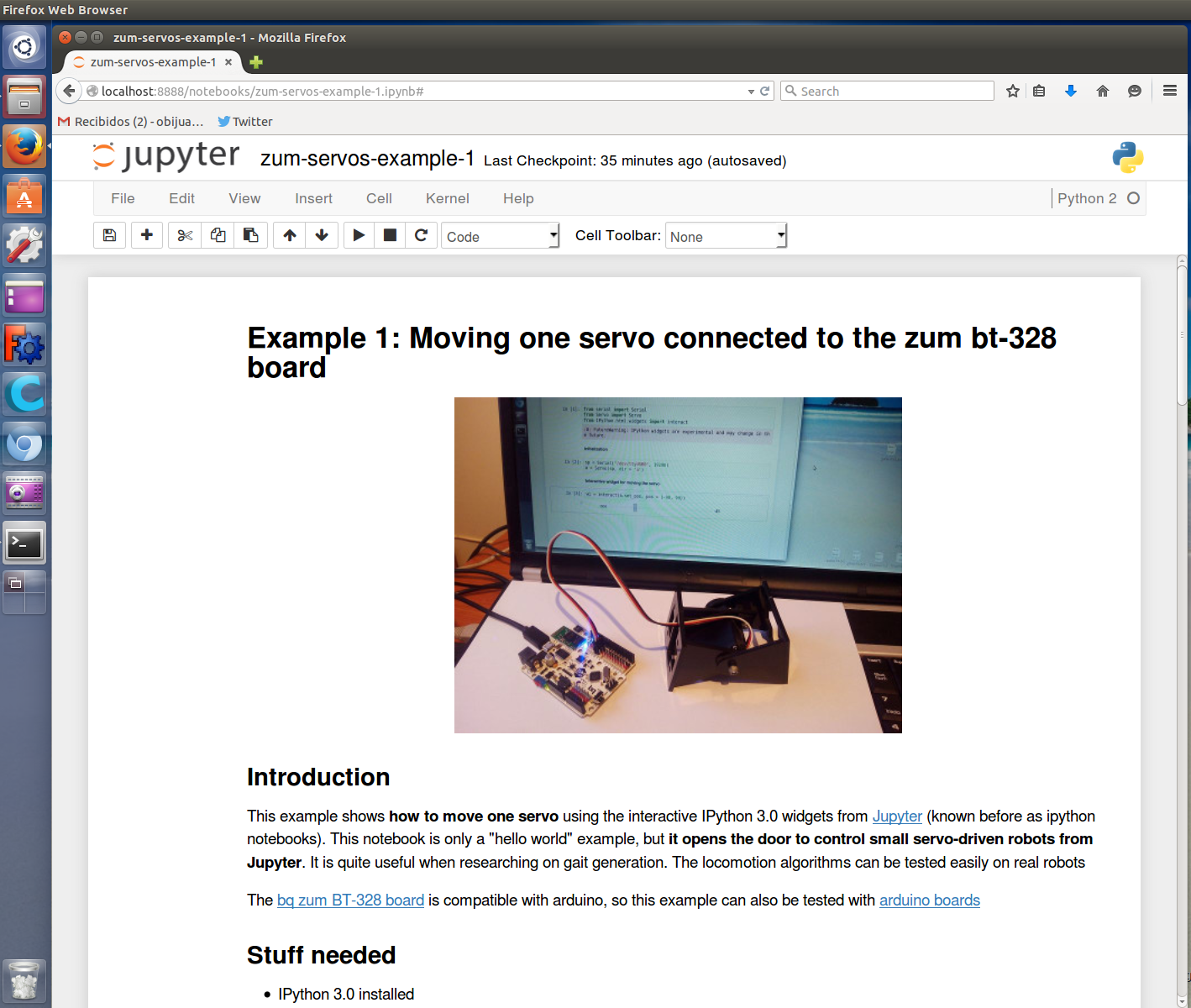Paste cells below using the clipboard icon
1191x1008 pixels.
[250, 235]
